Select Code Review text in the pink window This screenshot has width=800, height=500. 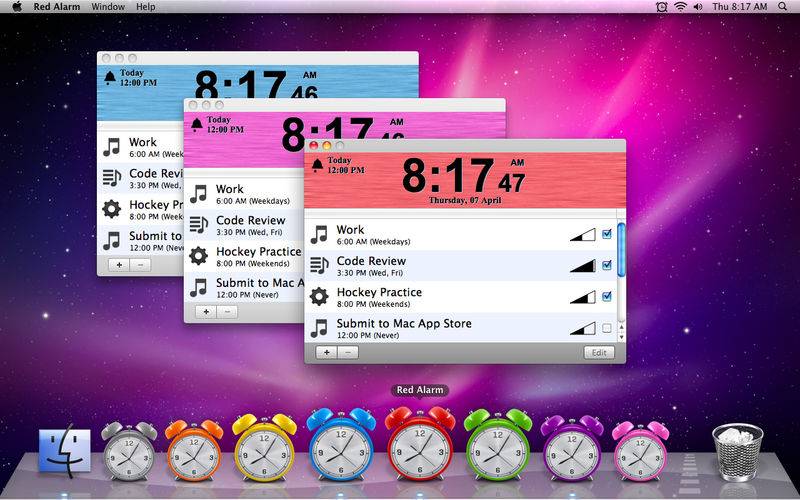(x=251, y=220)
